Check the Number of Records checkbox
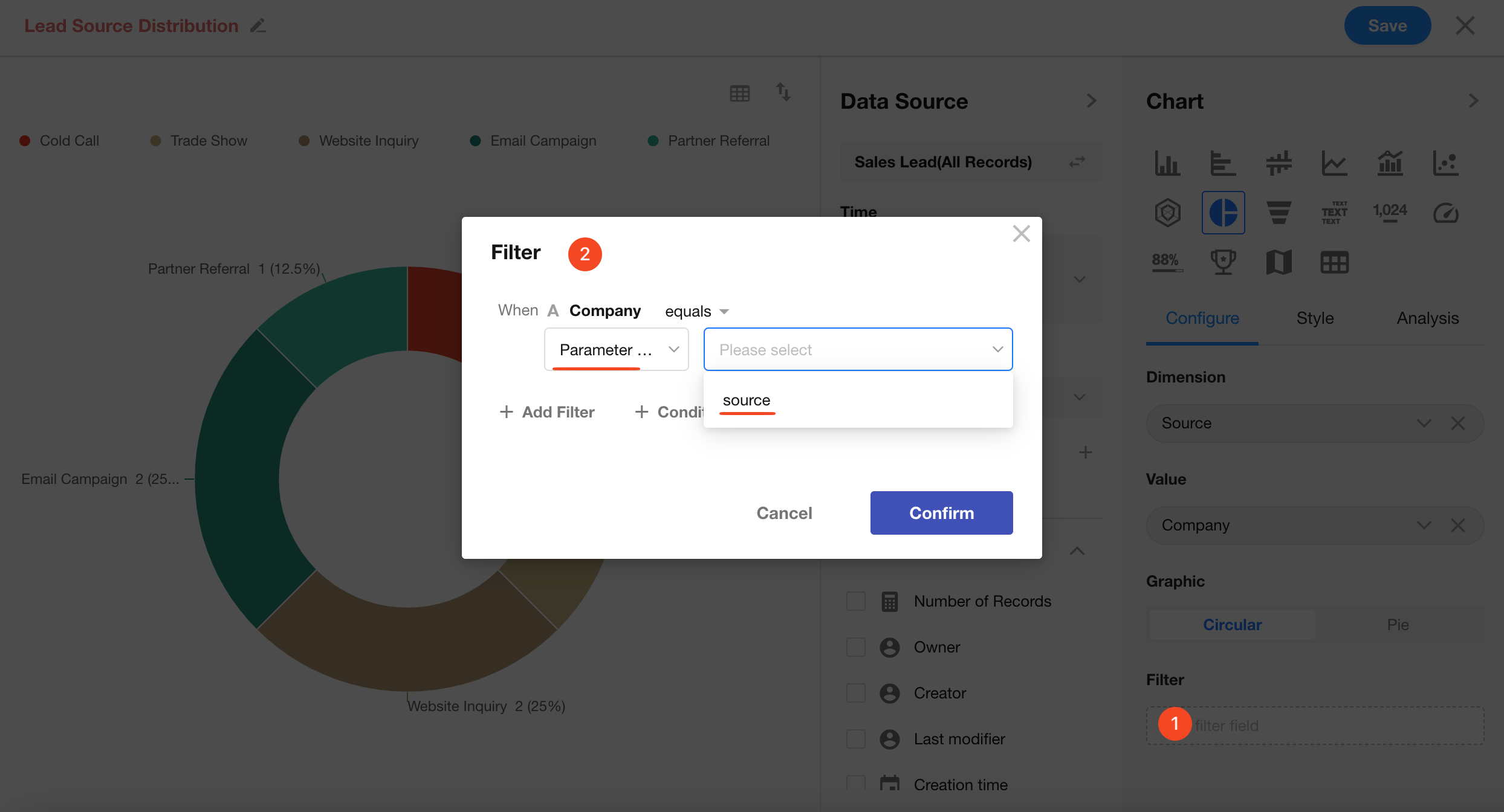 (x=856, y=601)
